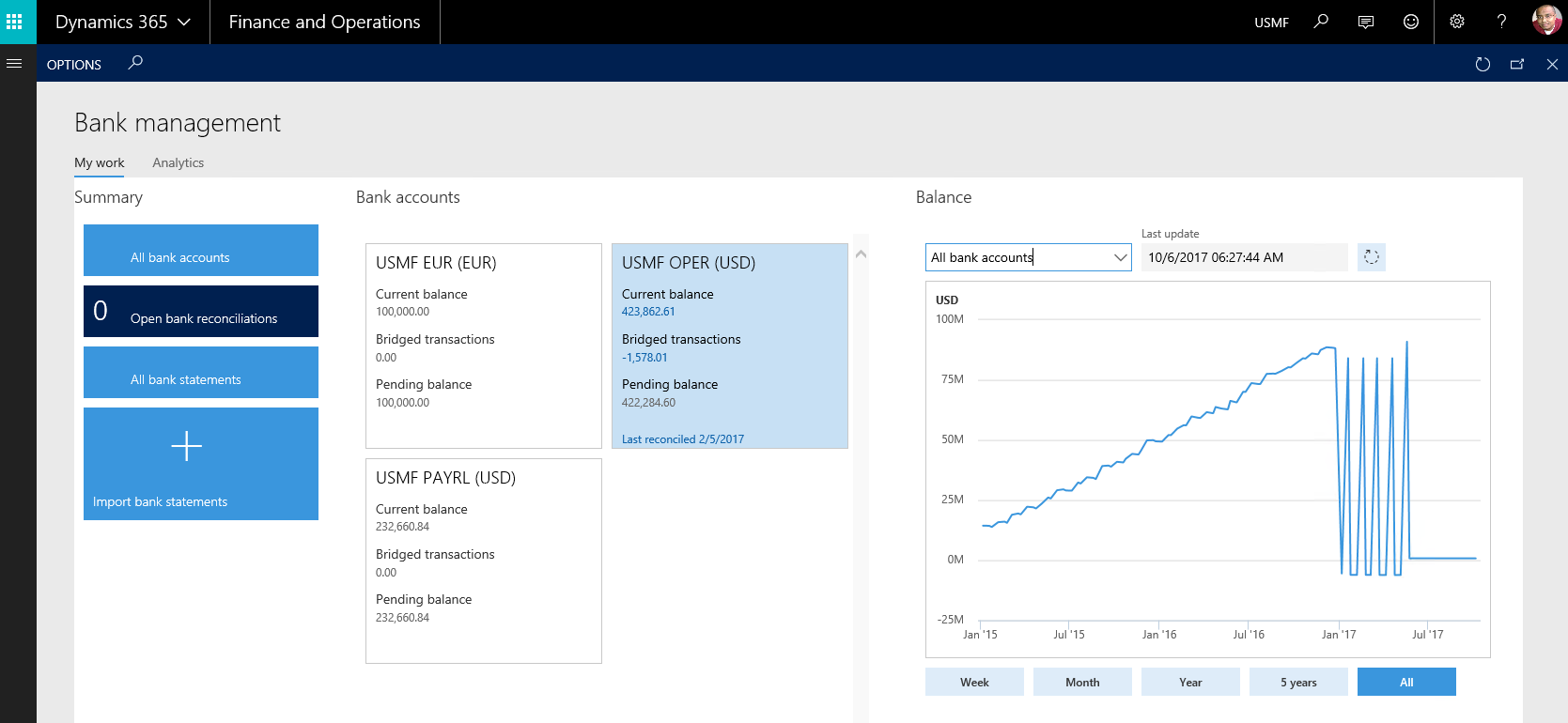The image size is (1568, 723).
Task: Click Last reconciled 2/5/2017 link
Action: pyautogui.click(x=683, y=439)
